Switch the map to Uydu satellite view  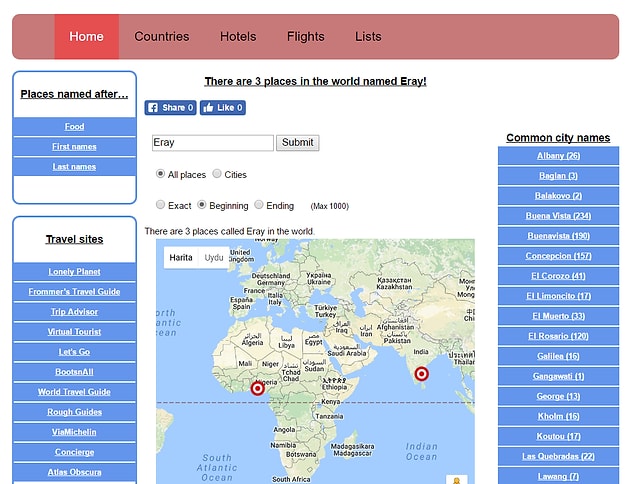pos(214,258)
